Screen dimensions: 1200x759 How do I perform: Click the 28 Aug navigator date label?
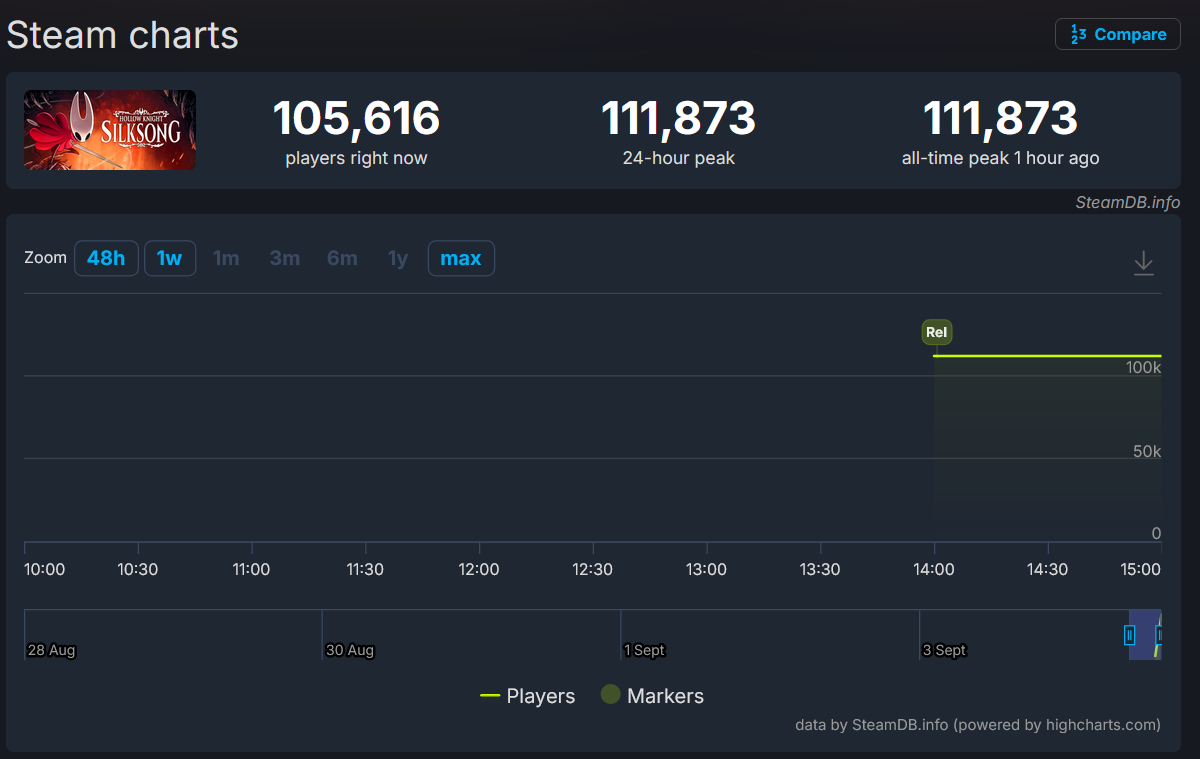click(52, 650)
